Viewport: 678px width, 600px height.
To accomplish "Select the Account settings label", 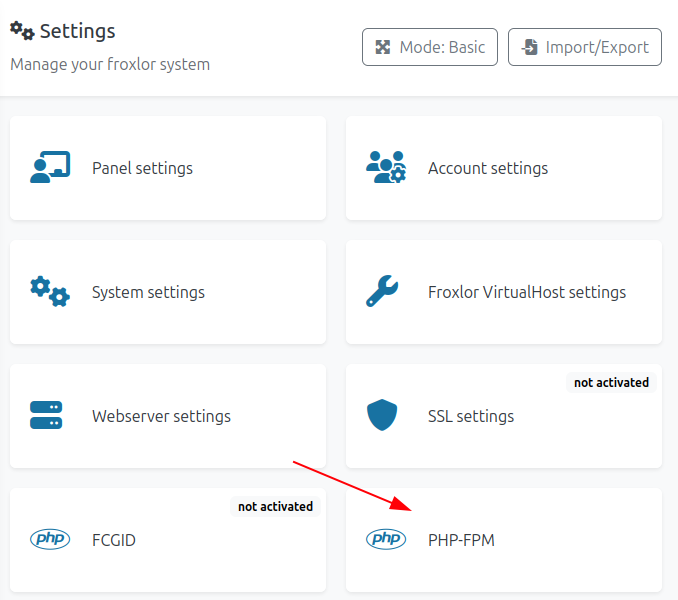I will tap(488, 168).
